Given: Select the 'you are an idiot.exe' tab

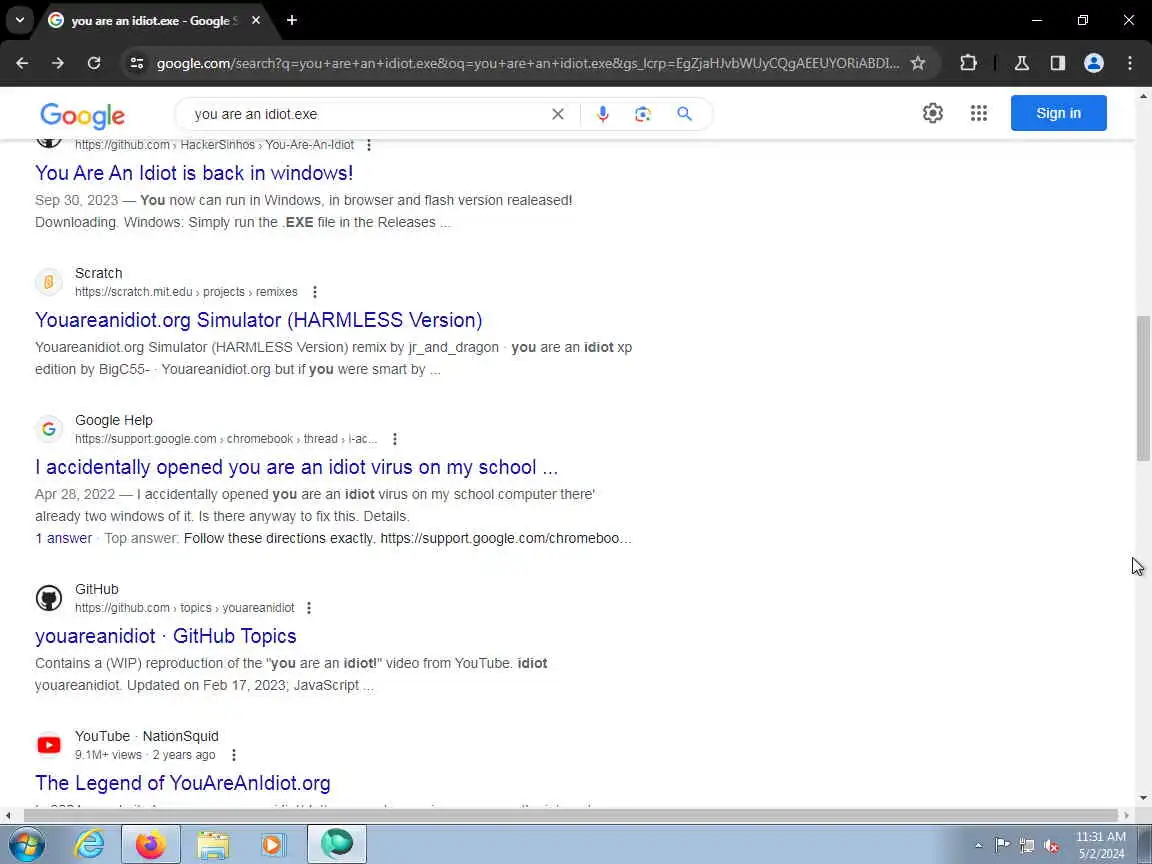Looking at the screenshot, I should coord(155,21).
